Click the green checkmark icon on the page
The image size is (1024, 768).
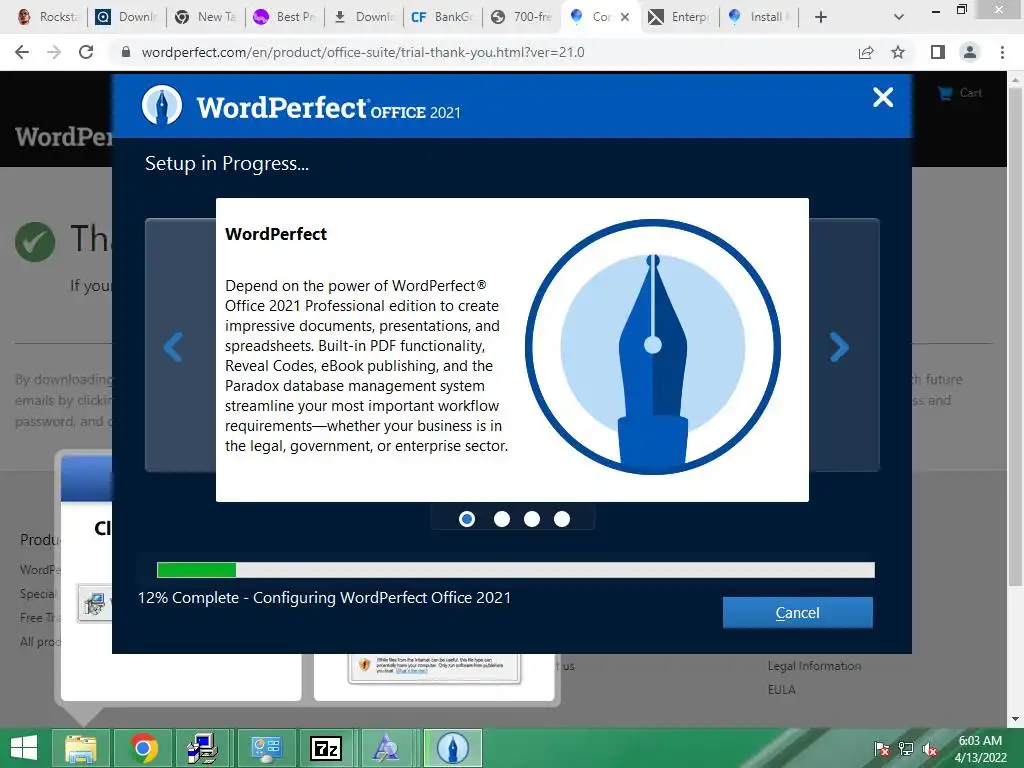(35, 242)
